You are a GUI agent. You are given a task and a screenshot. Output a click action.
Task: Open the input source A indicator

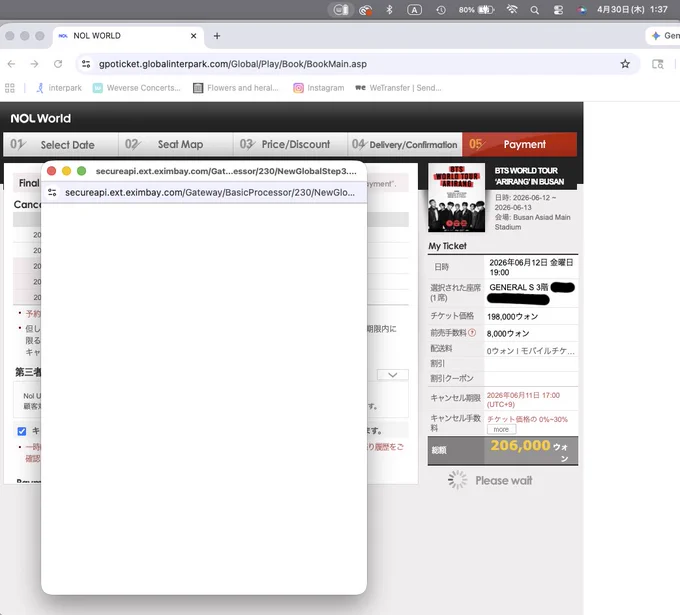(x=414, y=10)
